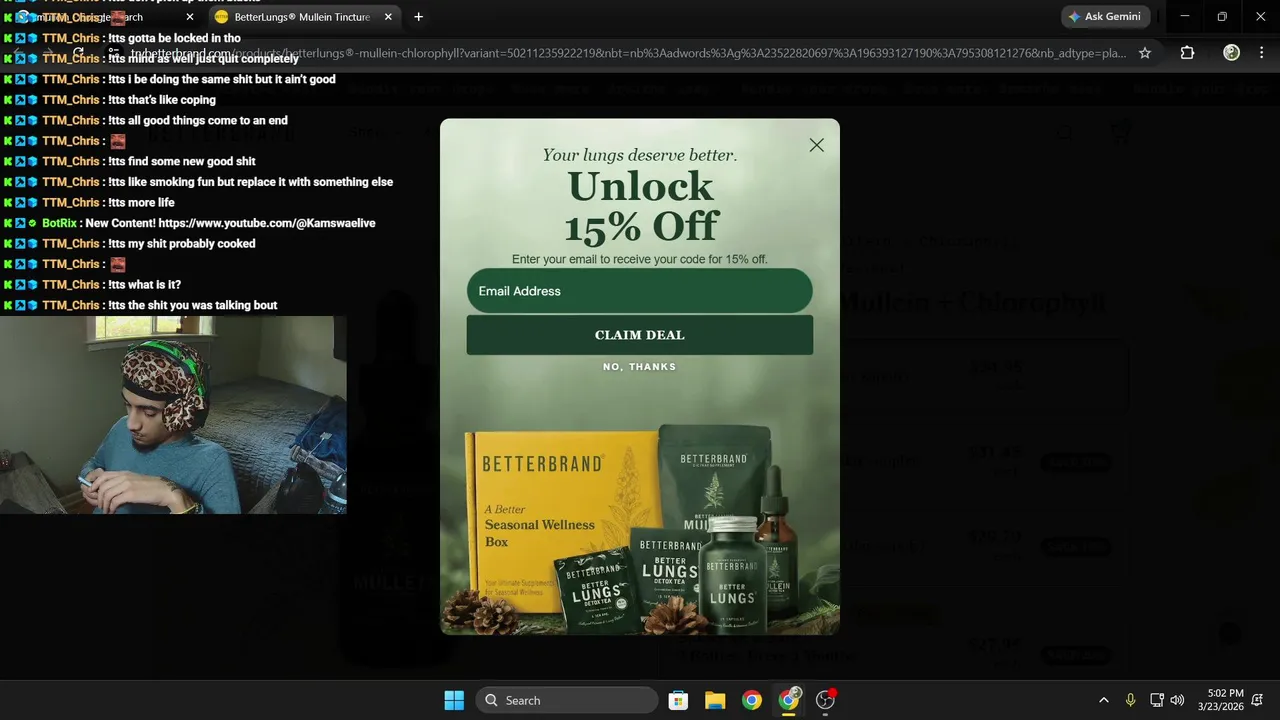
Task: Click the betterbrand.com URL in address bar
Action: click(628, 53)
